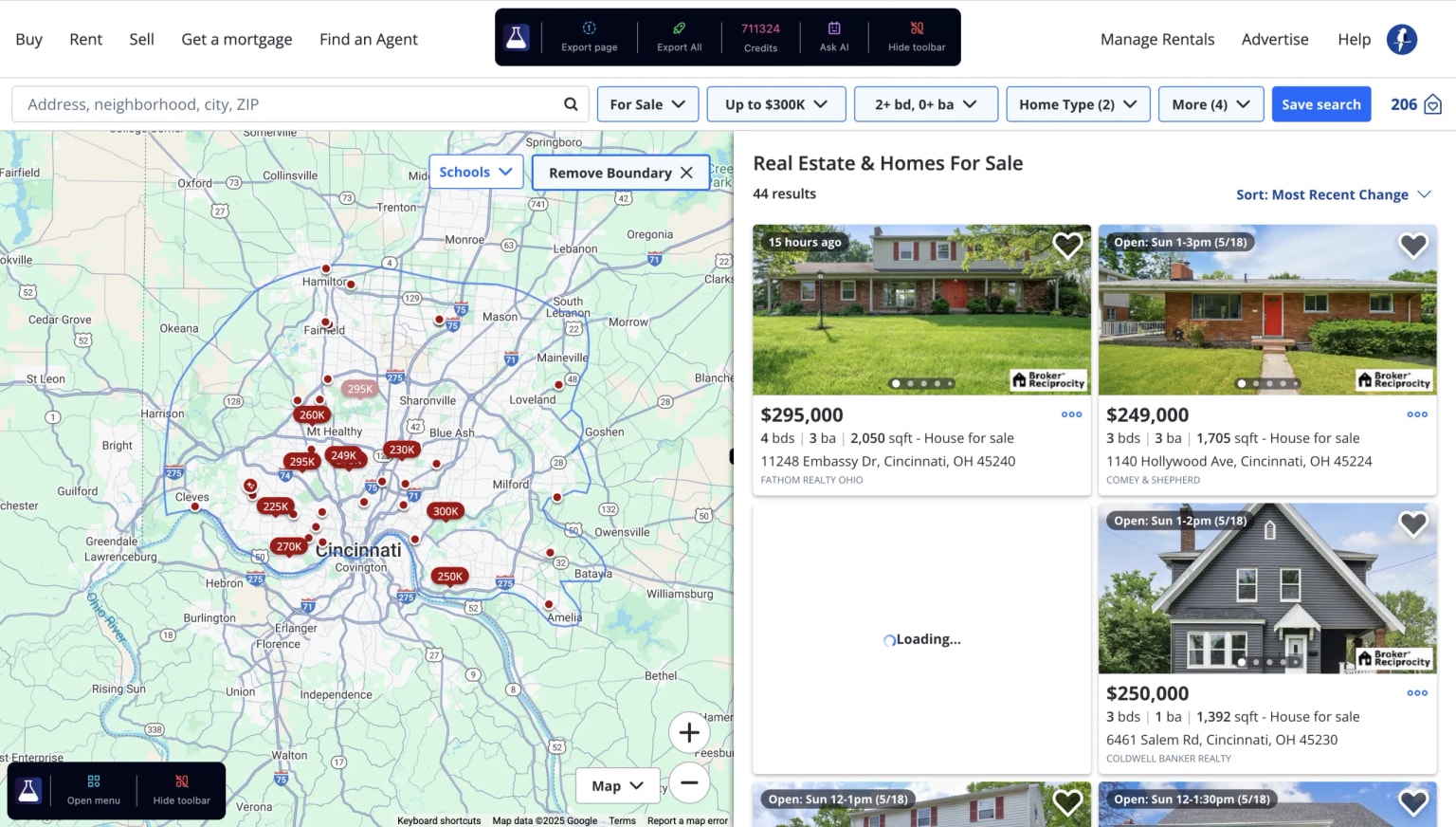Open the Rent navigation menu
This screenshot has width=1456, height=827.
(85, 39)
